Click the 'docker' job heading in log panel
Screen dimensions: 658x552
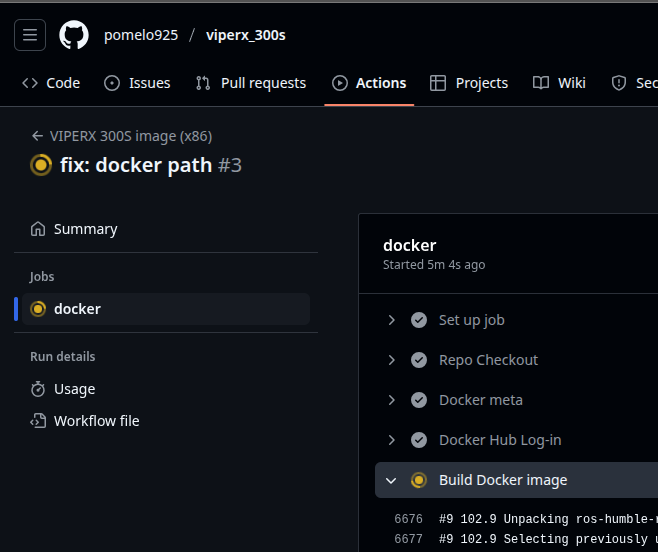[x=410, y=246]
